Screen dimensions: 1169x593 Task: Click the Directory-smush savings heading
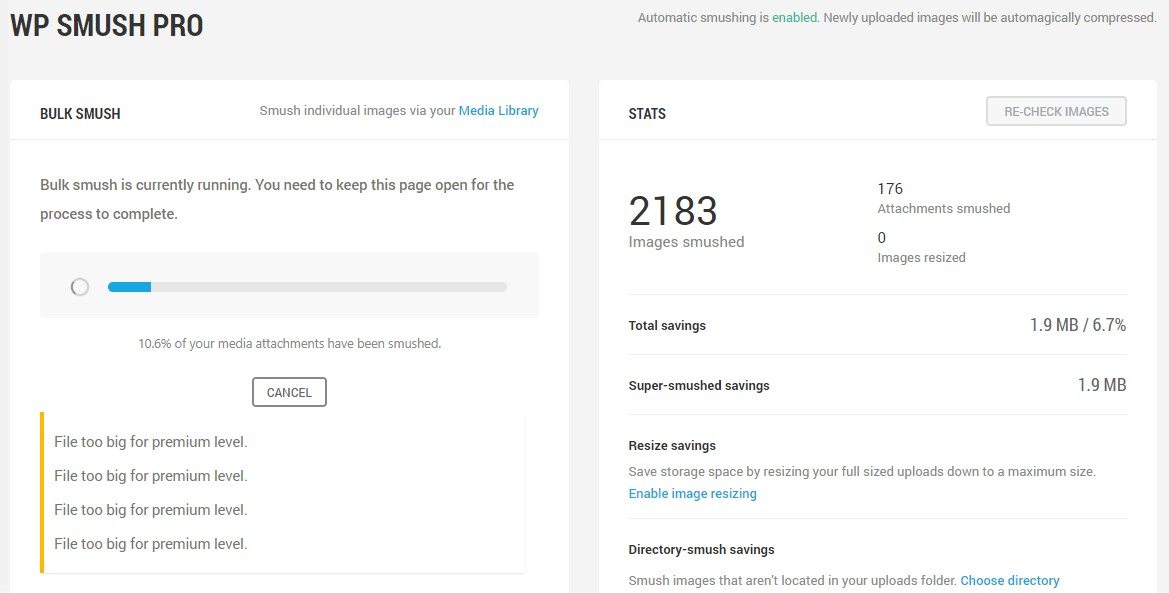(702, 550)
